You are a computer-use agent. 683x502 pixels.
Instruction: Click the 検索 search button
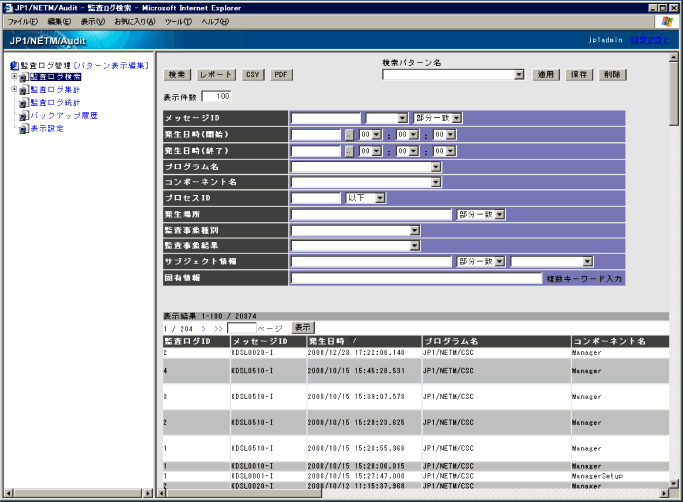[177, 75]
